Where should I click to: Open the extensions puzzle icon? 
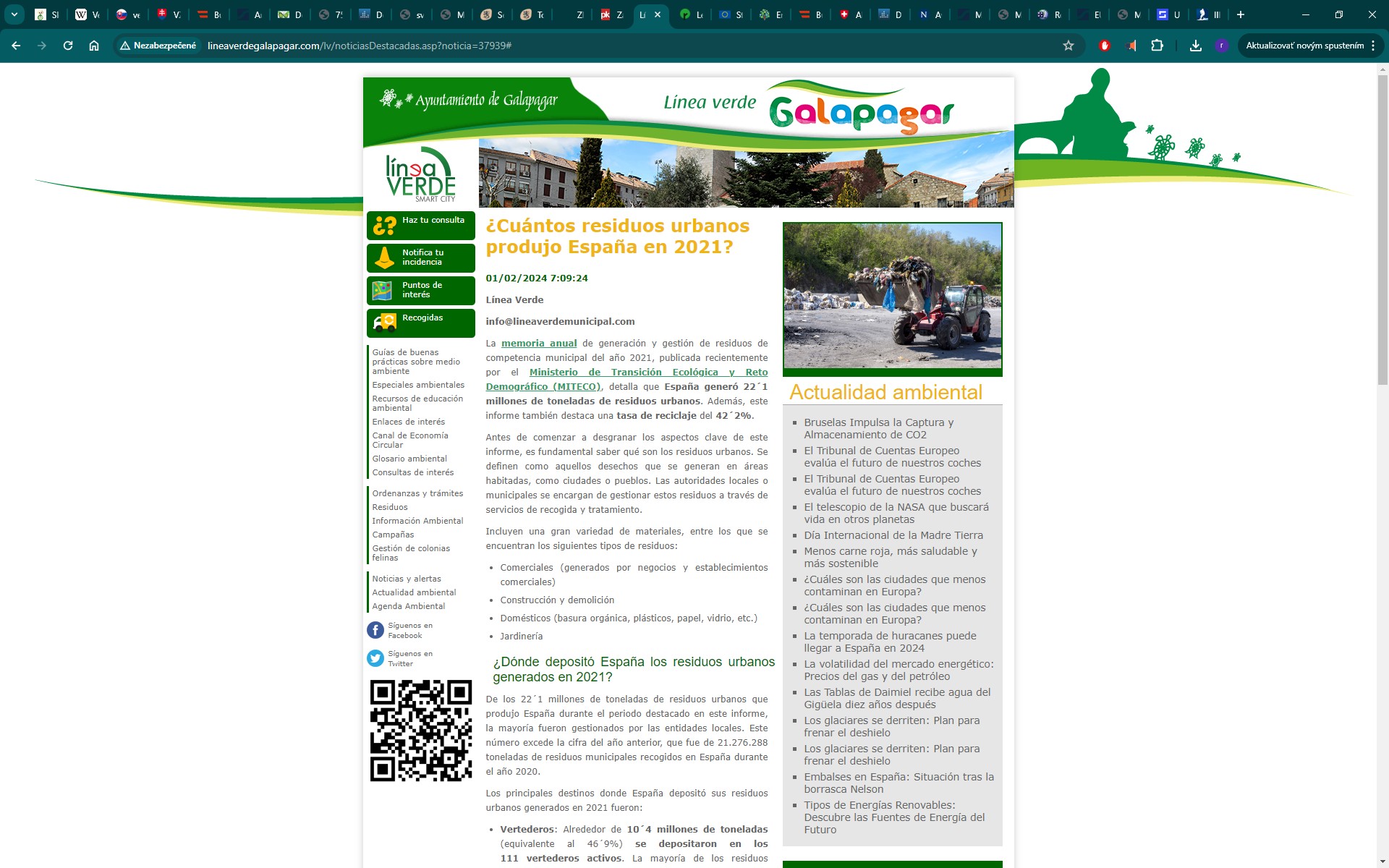point(1157,46)
